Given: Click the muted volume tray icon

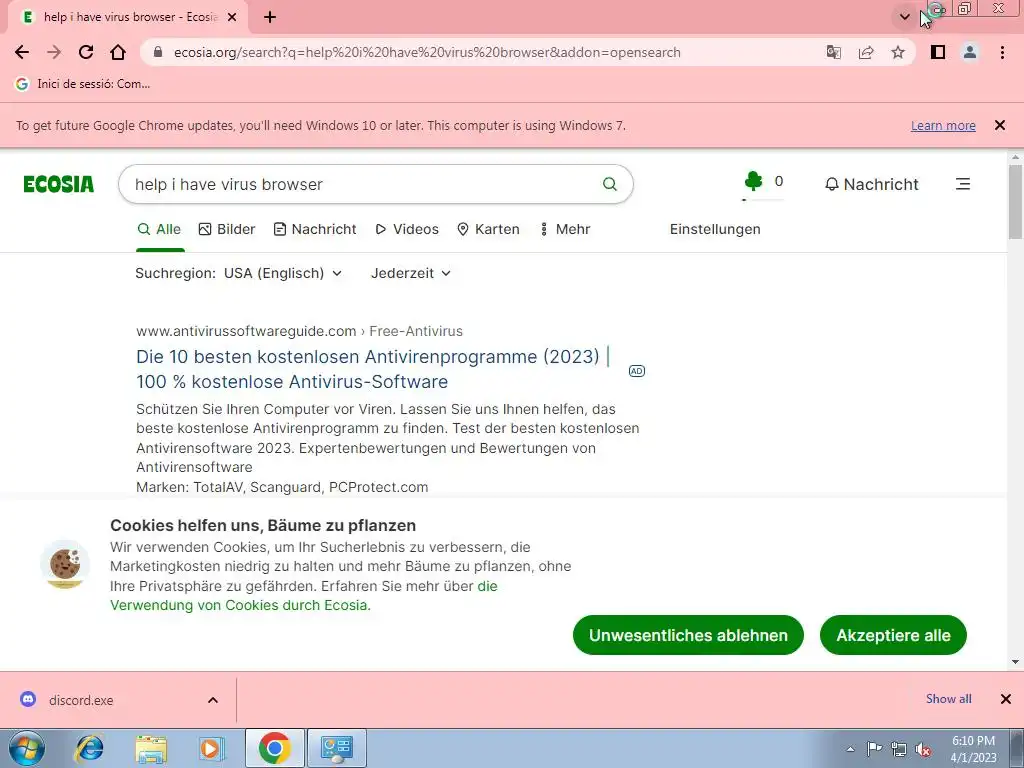Looking at the screenshot, I should [923, 749].
